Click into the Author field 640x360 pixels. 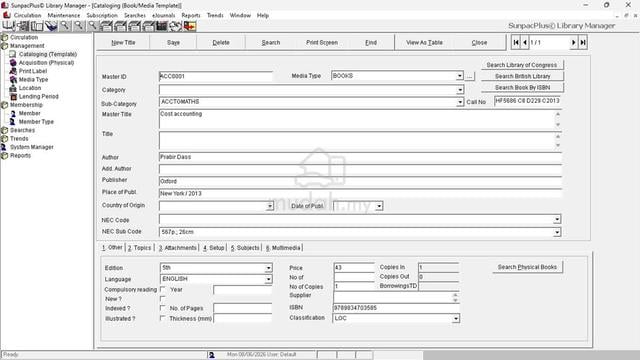point(360,157)
